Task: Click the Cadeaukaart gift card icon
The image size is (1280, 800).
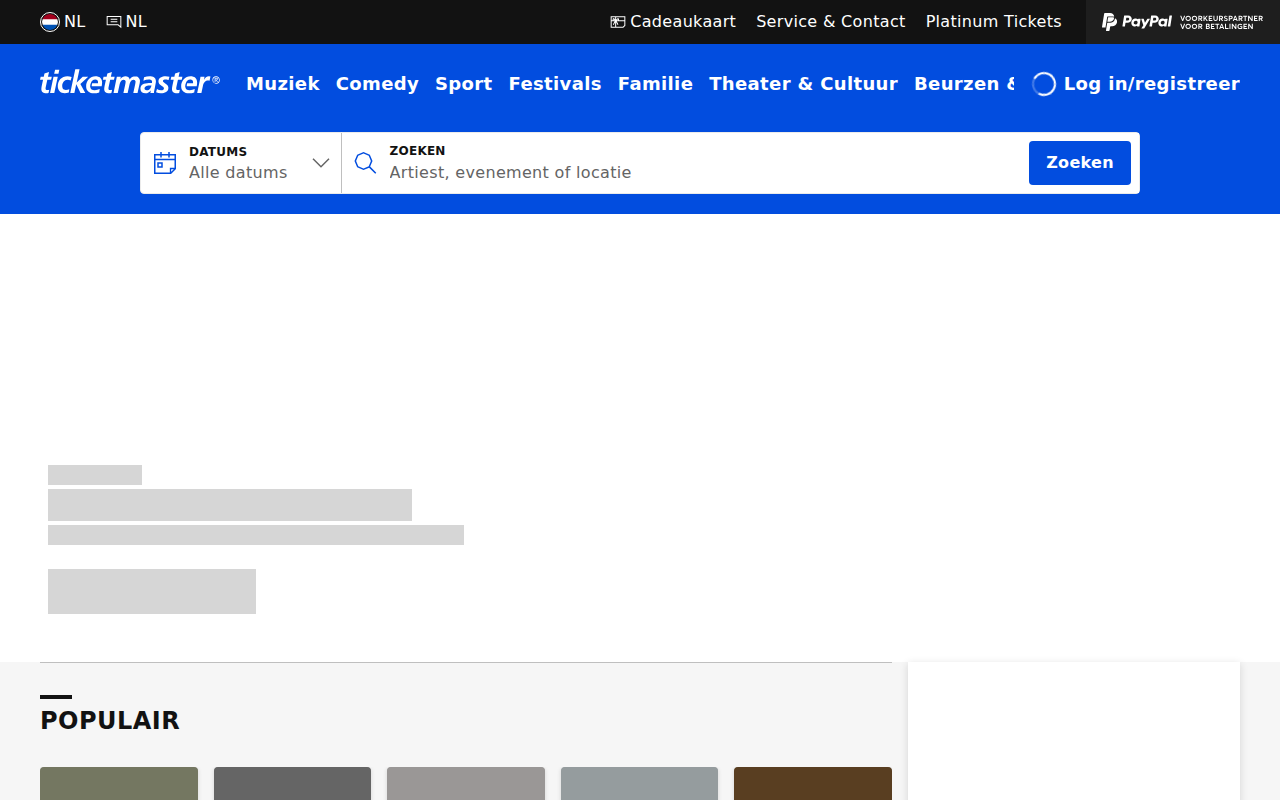Action: coord(618,22)
